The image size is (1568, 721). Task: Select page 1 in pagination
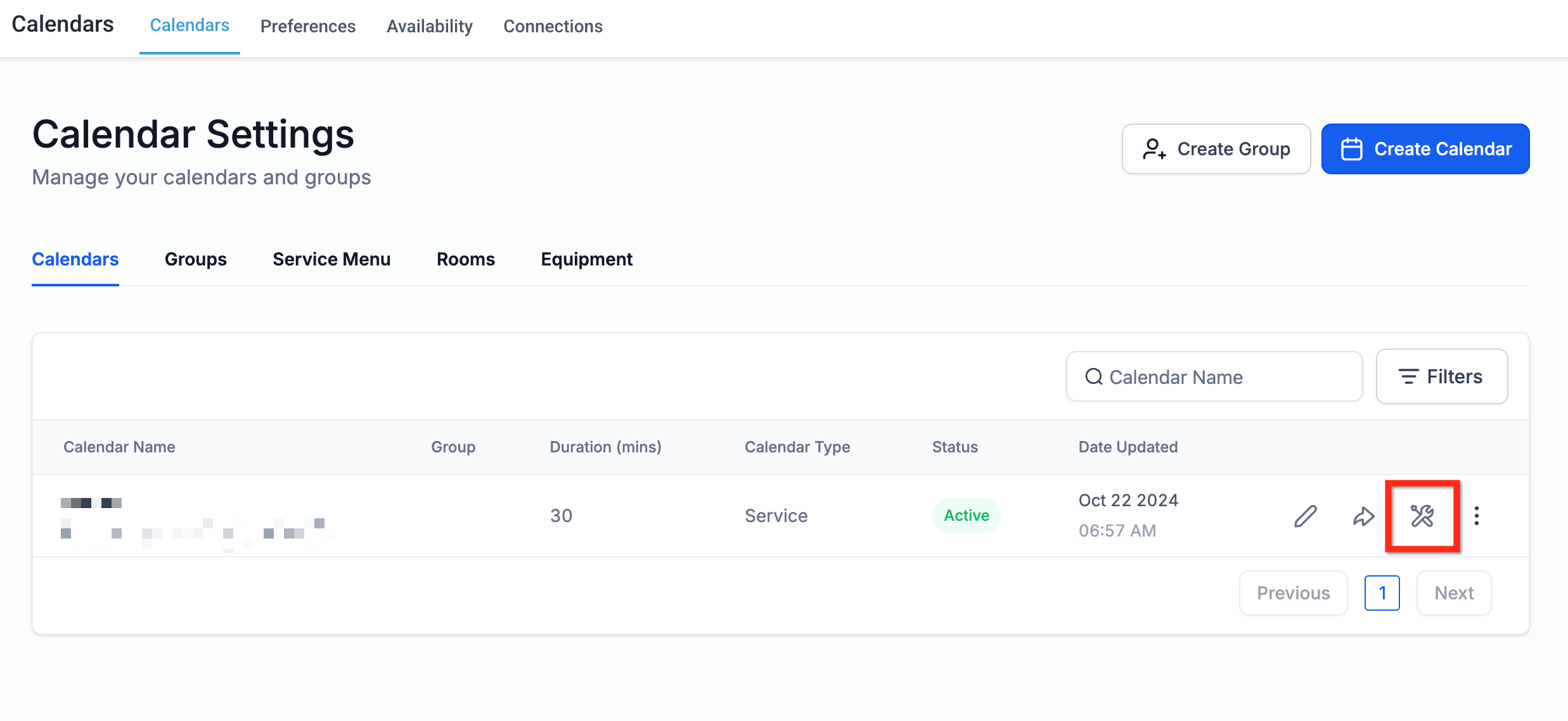tap(1382, 593)
